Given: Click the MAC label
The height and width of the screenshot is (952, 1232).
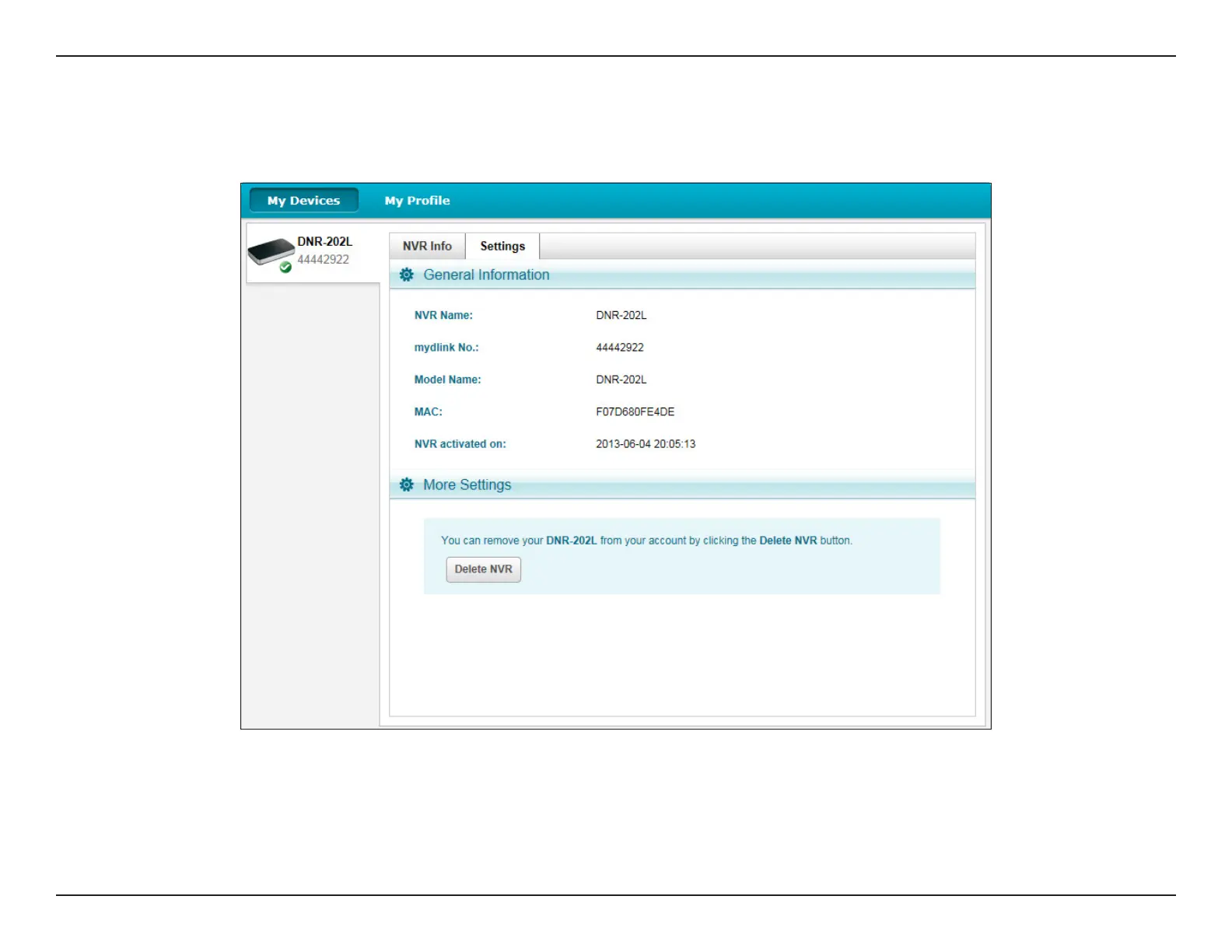Looking at the screenshot, I should [x=428, y=411].
